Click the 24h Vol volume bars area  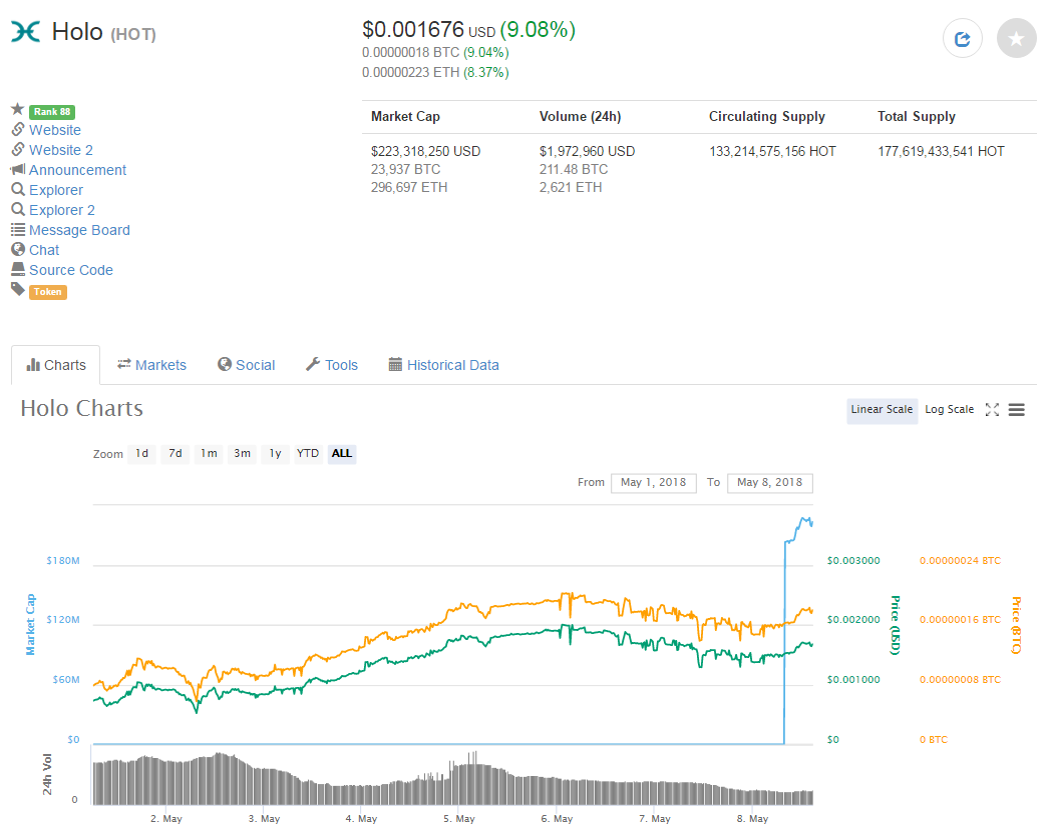[x=453, y=778]
